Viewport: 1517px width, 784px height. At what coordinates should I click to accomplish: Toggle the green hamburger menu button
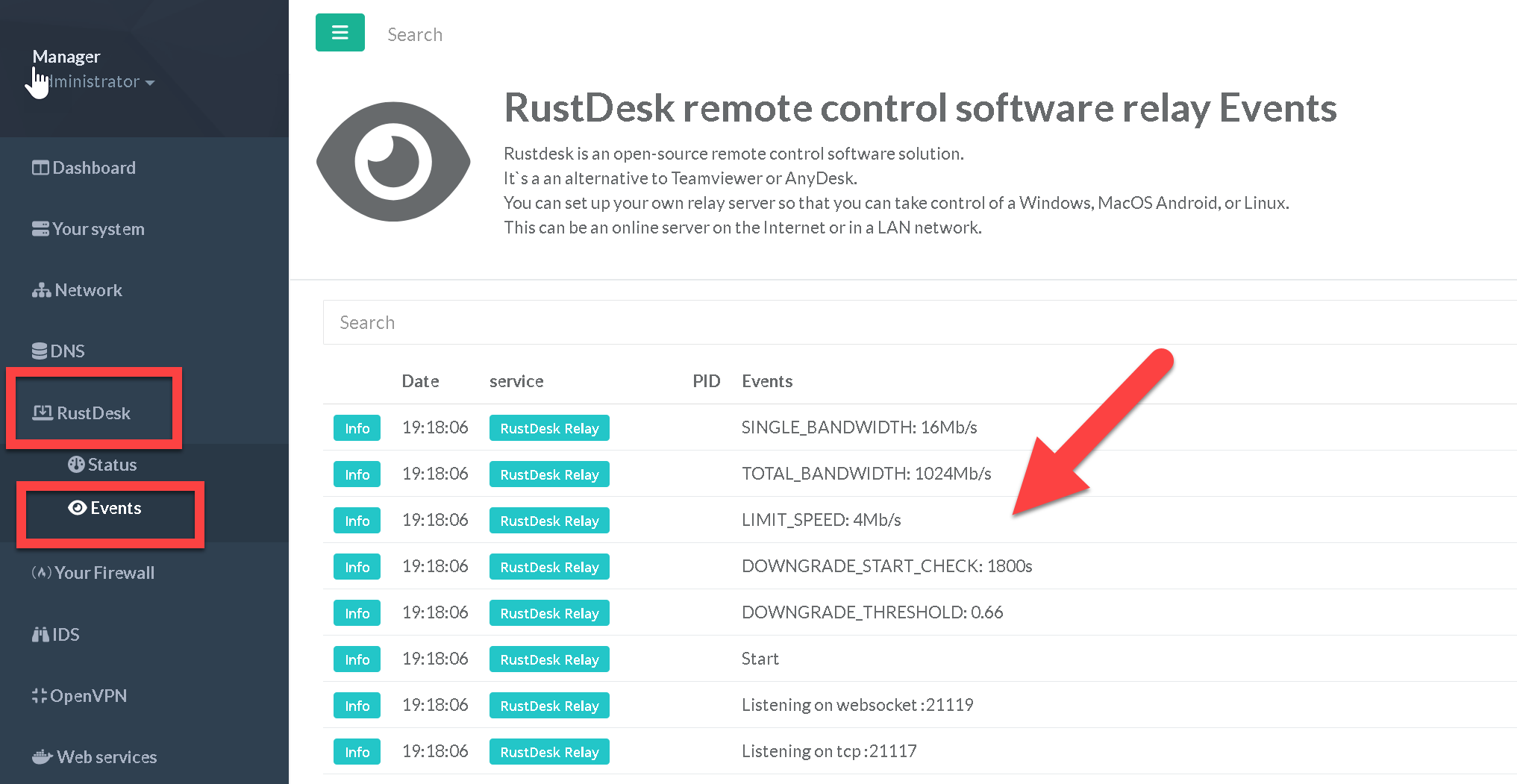(x=340, y=33)
